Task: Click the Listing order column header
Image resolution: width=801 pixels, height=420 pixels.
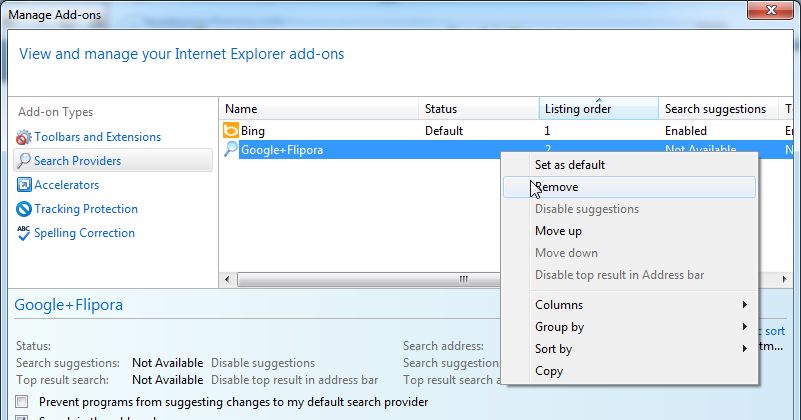Action: tap(577, 109)
